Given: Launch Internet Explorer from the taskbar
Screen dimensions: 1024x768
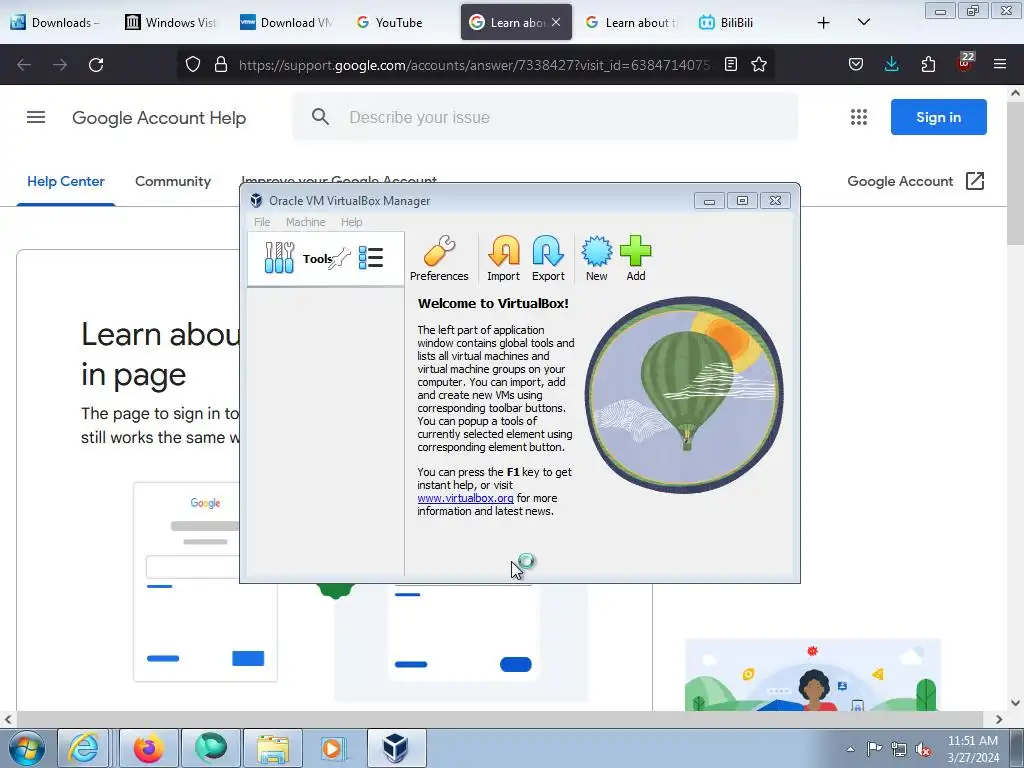Looking at the screenshot, I should tap(83, 748).
